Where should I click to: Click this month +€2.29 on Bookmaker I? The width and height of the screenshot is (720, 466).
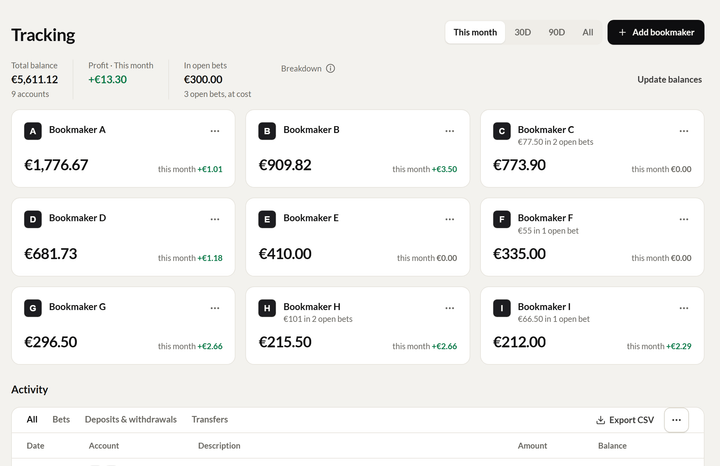(659, 346)
